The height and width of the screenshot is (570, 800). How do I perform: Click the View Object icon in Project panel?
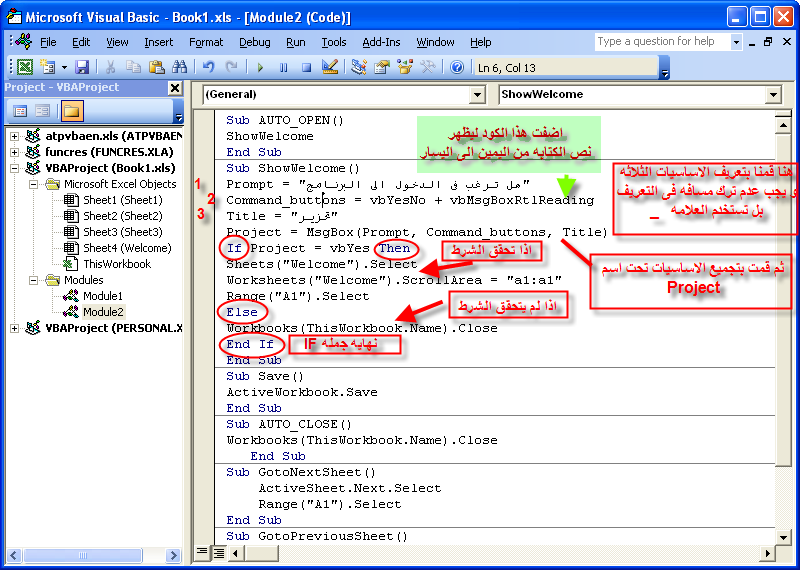click(x=42, y=111)
